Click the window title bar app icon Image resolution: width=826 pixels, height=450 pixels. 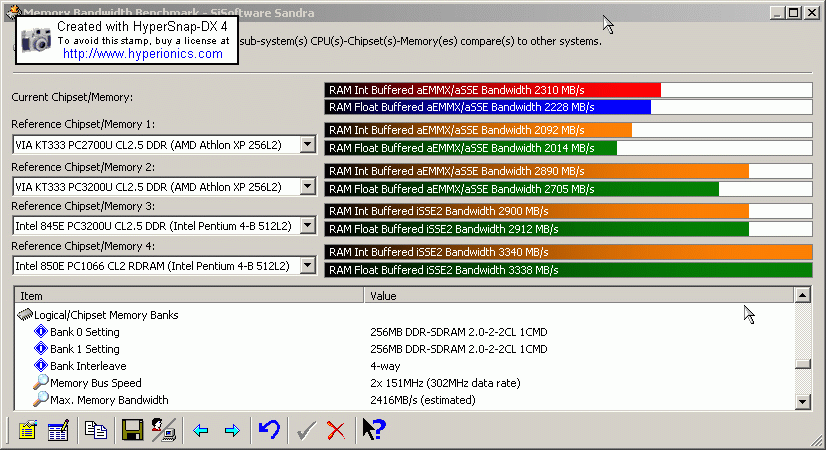pos(14,11)
